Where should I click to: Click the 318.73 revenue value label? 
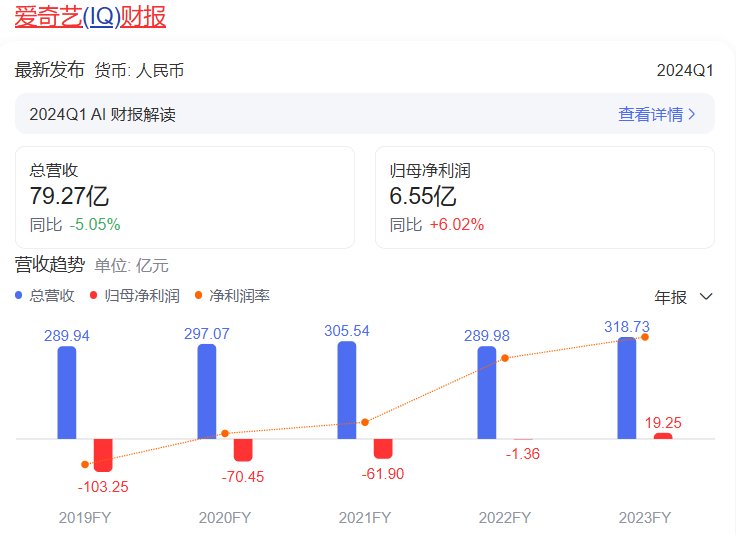627,326
